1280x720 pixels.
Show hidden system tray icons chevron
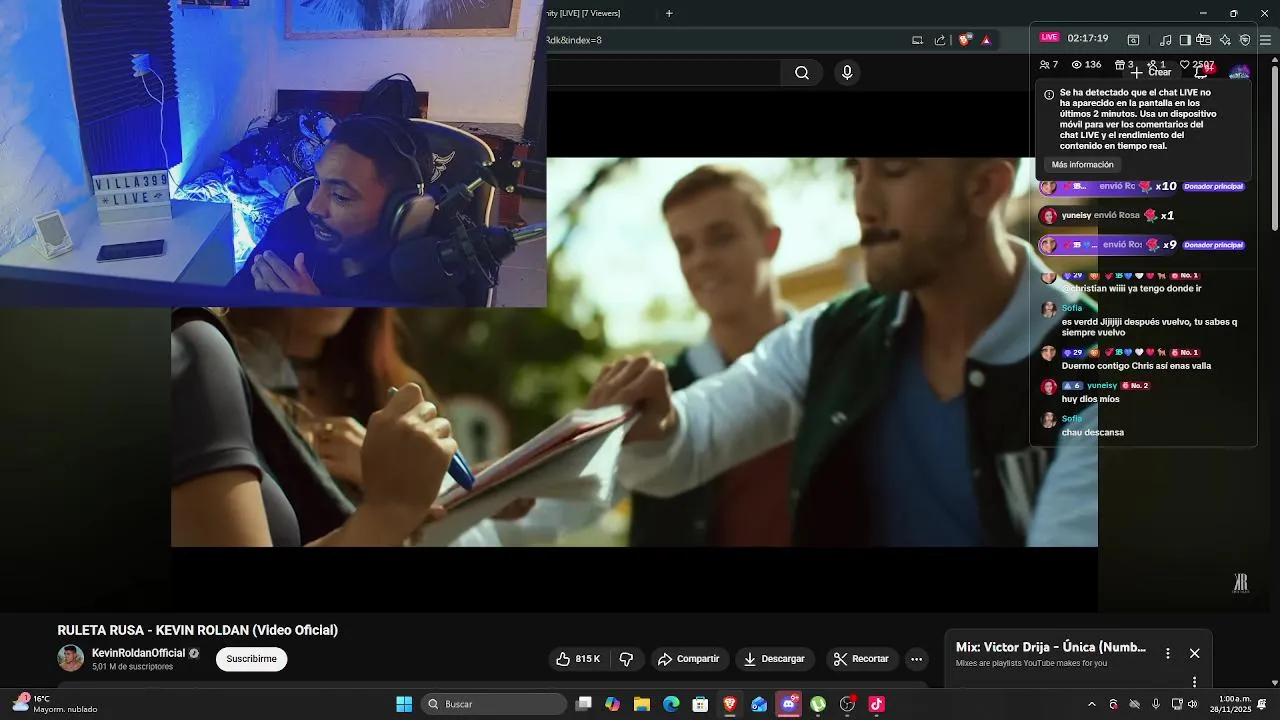tap(1091, 704)
